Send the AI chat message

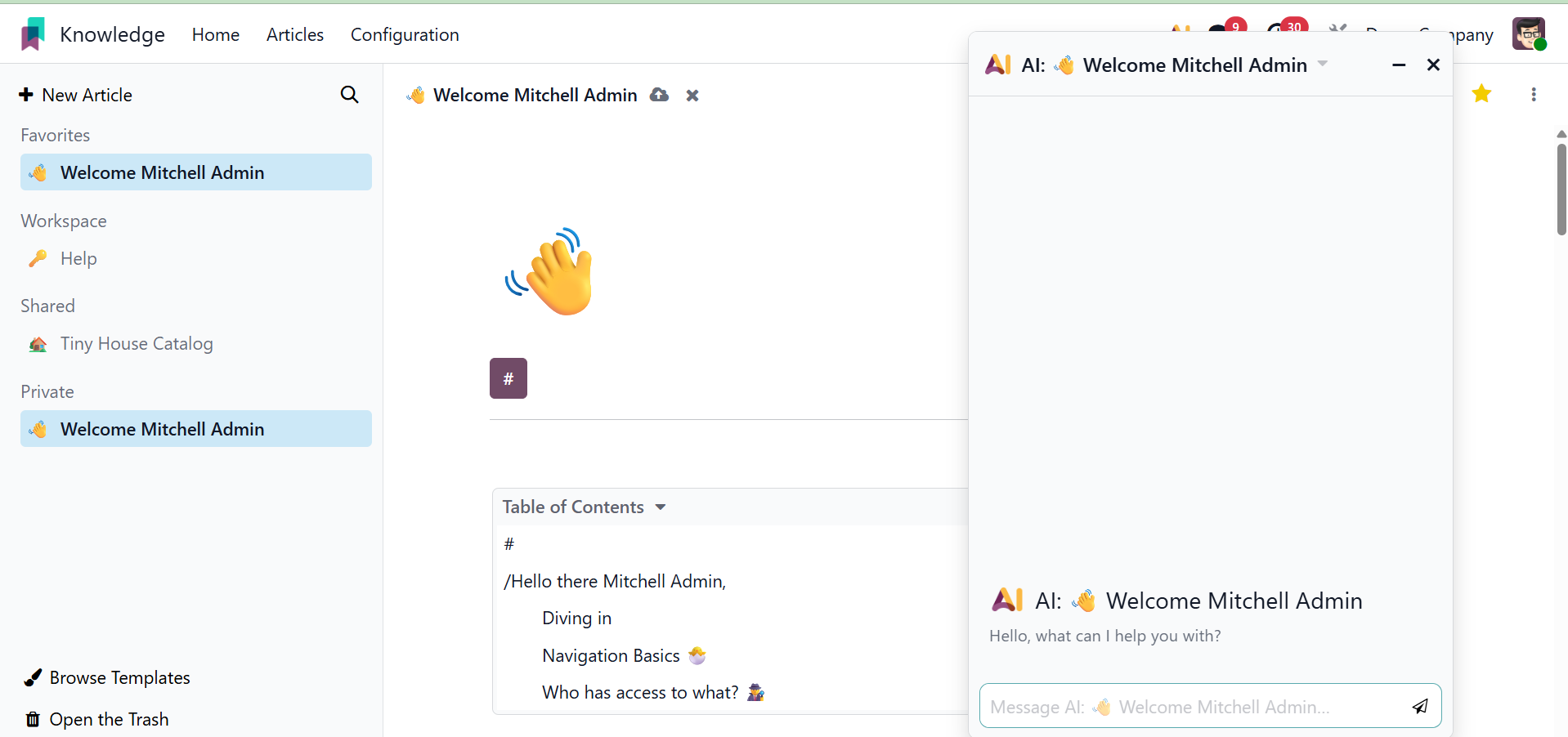coord(1420,706)
